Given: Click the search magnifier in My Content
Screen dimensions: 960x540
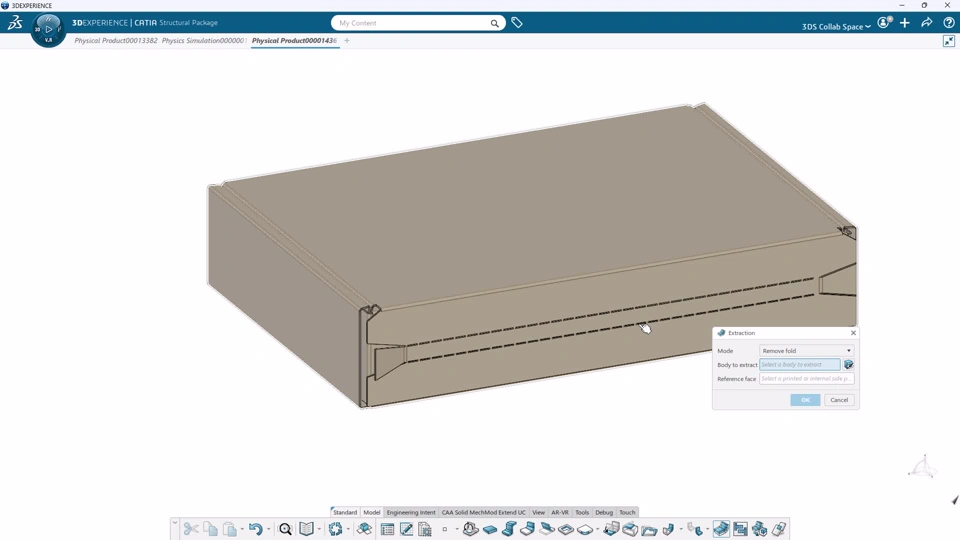Looking at the screenshot, I should (494, 23).
